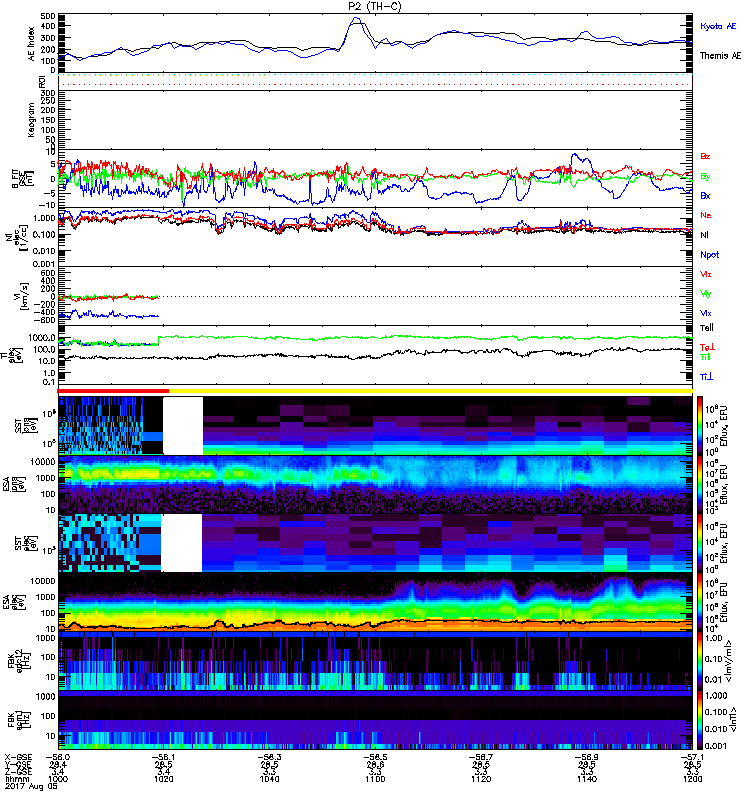
Task: Click the Keogram axis label
Action: click(x=31, y=119)
